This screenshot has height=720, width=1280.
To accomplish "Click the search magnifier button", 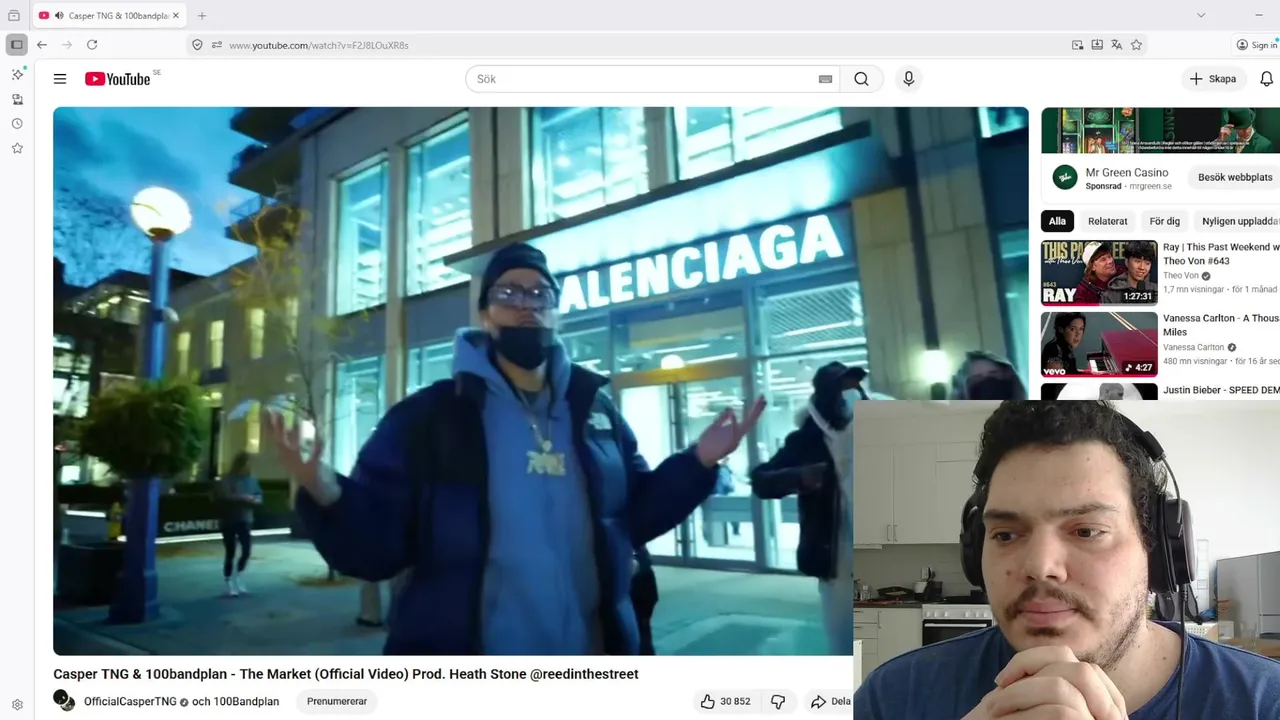I will 861,79.
